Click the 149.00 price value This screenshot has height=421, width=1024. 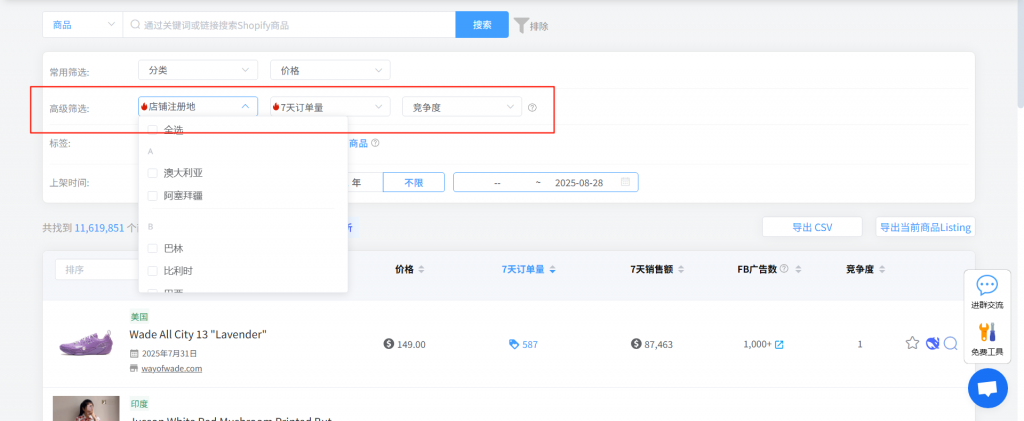(x=411, y=345)
